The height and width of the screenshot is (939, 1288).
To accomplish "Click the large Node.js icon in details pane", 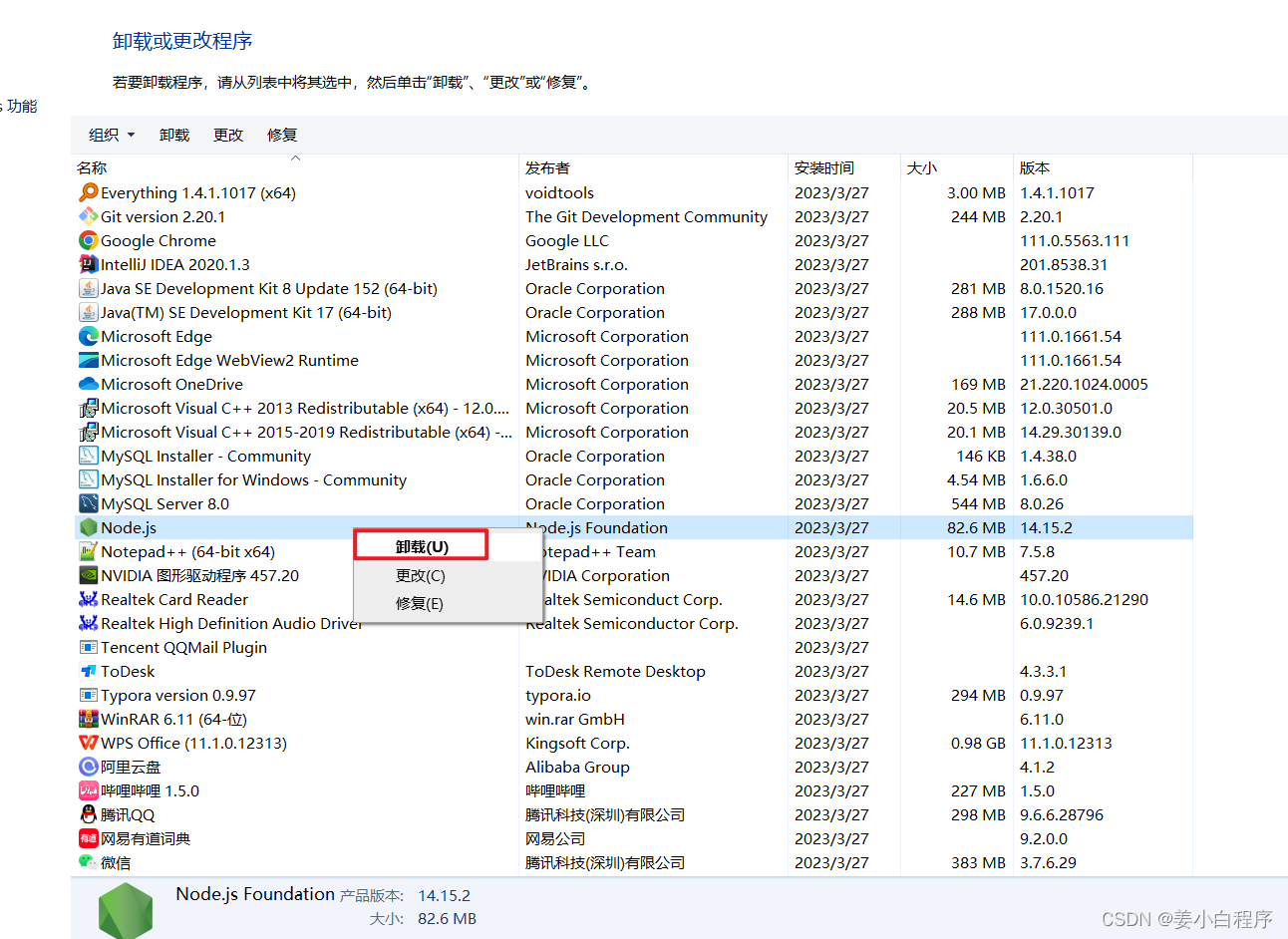I will (126, 910).
